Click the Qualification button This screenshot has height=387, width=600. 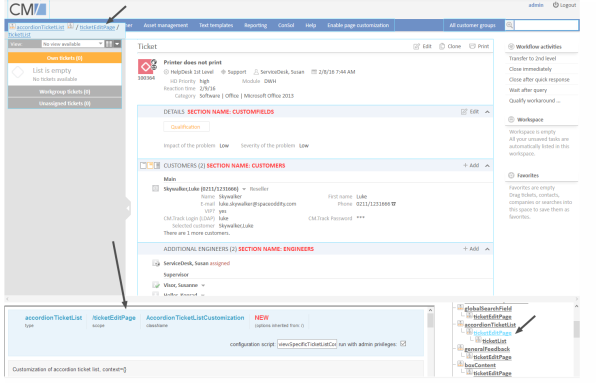tap(186, 127)
